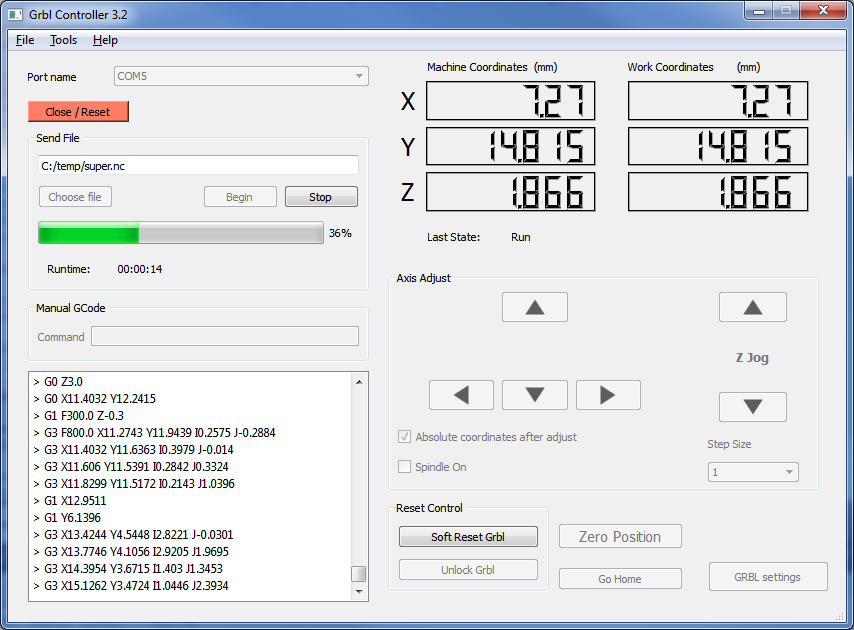Viewport: 854px width, 630px height.
Task: Enable the Spindle On checkbox
Action: pyautogui.click(x=405, y=467)
